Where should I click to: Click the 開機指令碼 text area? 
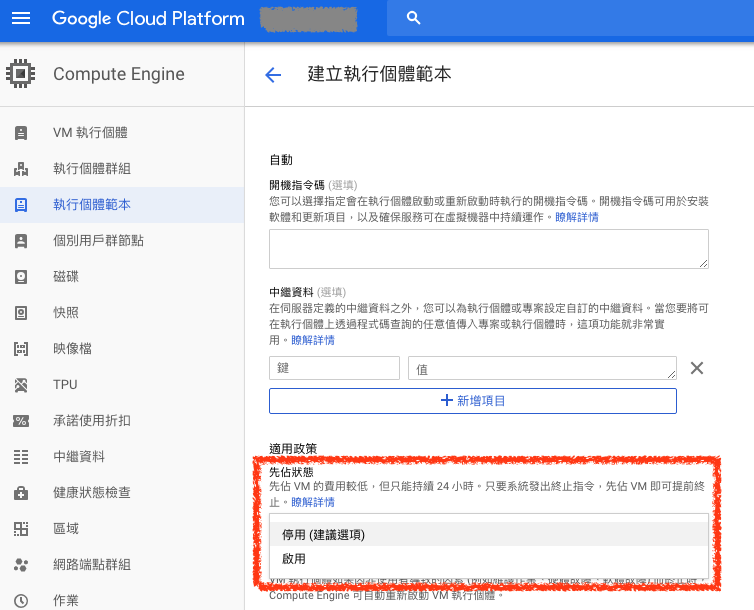point(488,249)
